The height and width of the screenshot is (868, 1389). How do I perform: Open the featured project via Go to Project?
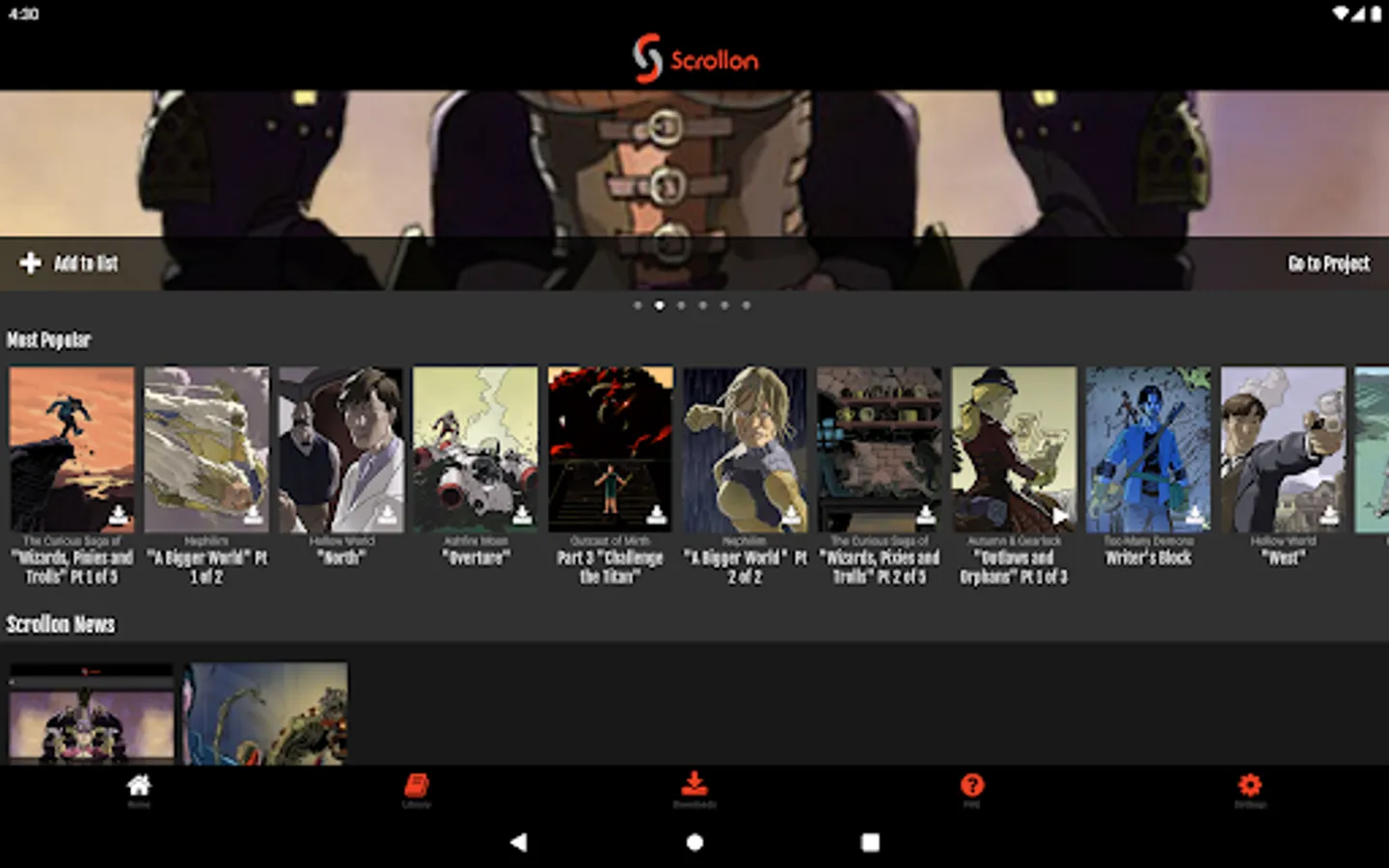[1328, 263]
